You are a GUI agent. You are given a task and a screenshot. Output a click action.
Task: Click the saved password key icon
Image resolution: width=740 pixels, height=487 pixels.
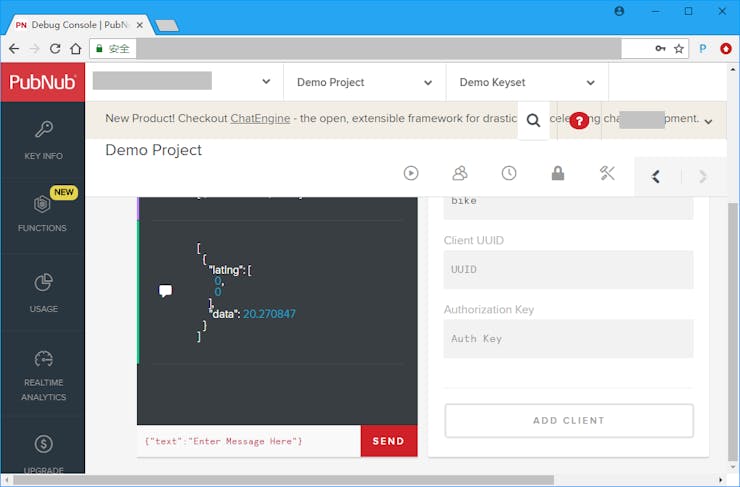coord(660,49)
